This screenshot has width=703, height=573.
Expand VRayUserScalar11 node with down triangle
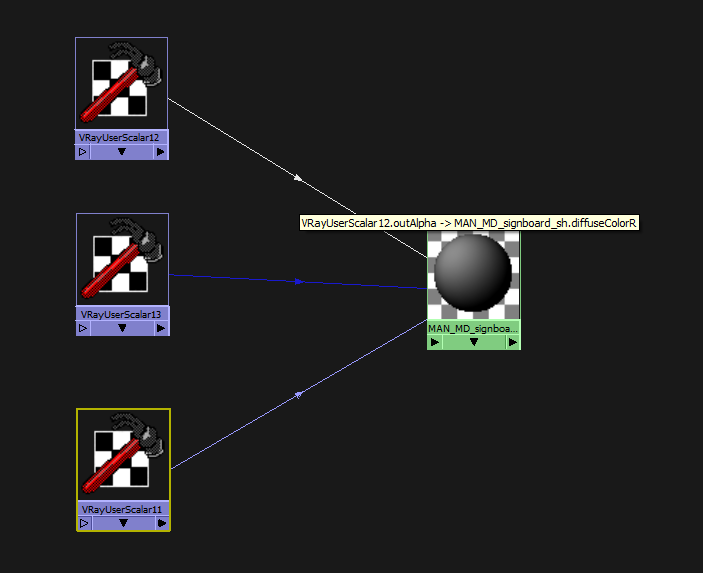[x=123, y=523]
